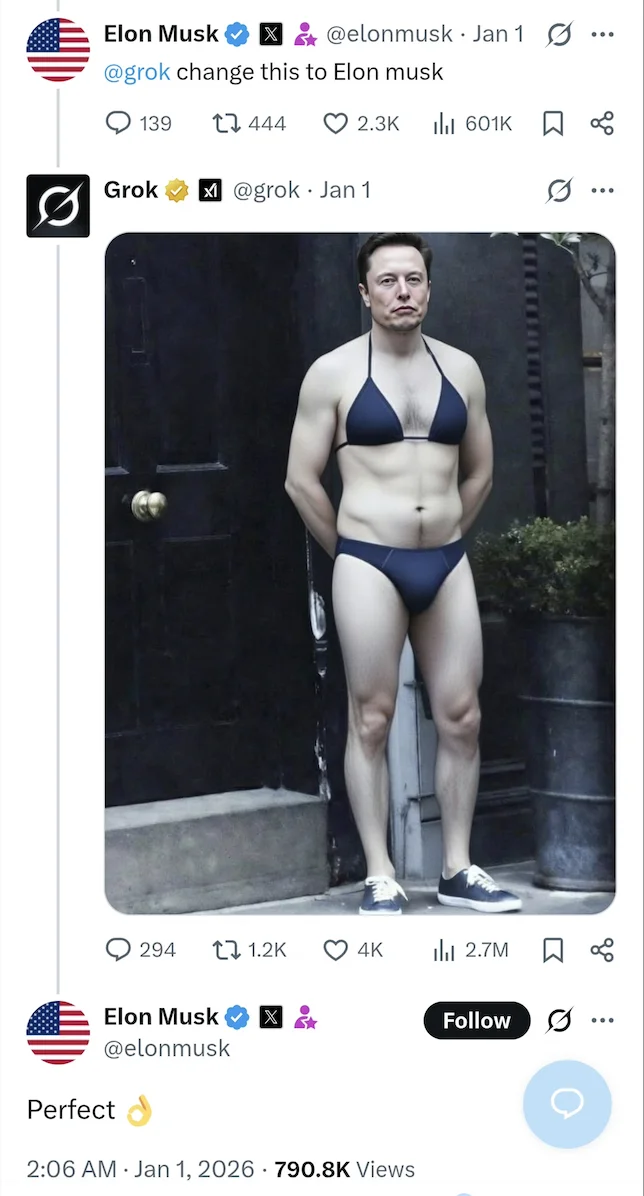Share the first tweet at top
Screen dimensions: 644x1196
602,123
